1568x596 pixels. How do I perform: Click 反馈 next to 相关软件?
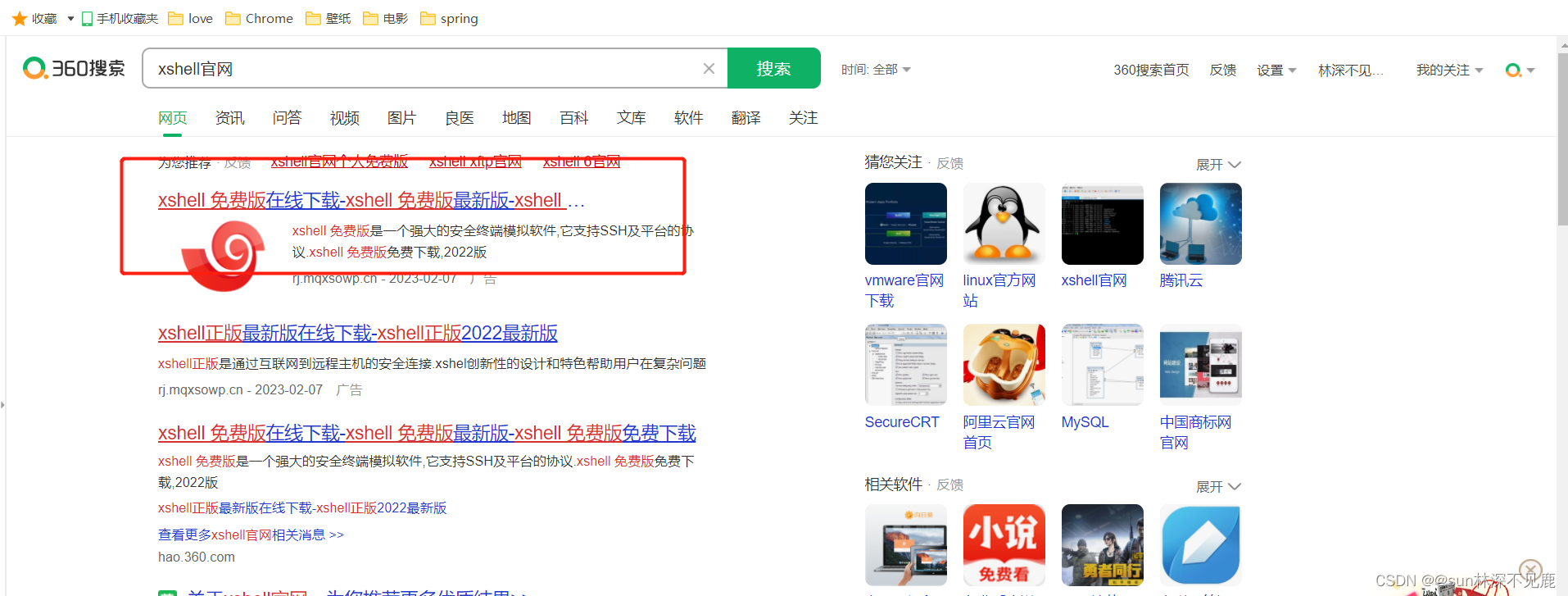(950, 485)
